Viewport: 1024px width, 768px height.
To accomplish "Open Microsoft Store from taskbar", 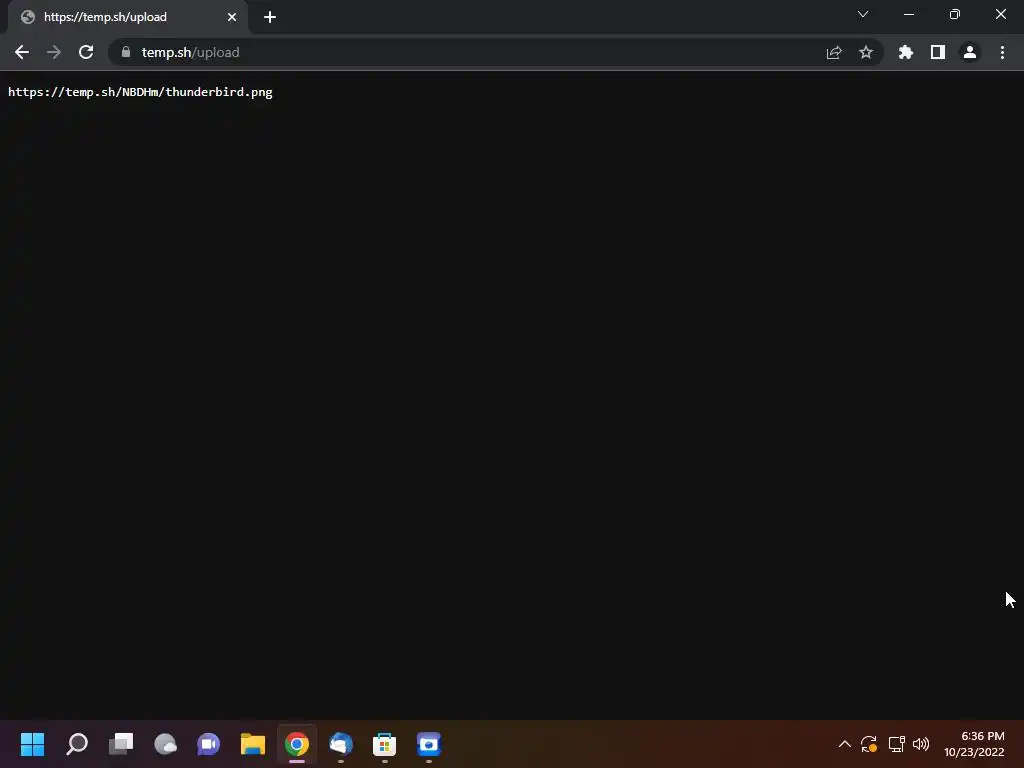I will pyautogui.click(x=385, y=744).
